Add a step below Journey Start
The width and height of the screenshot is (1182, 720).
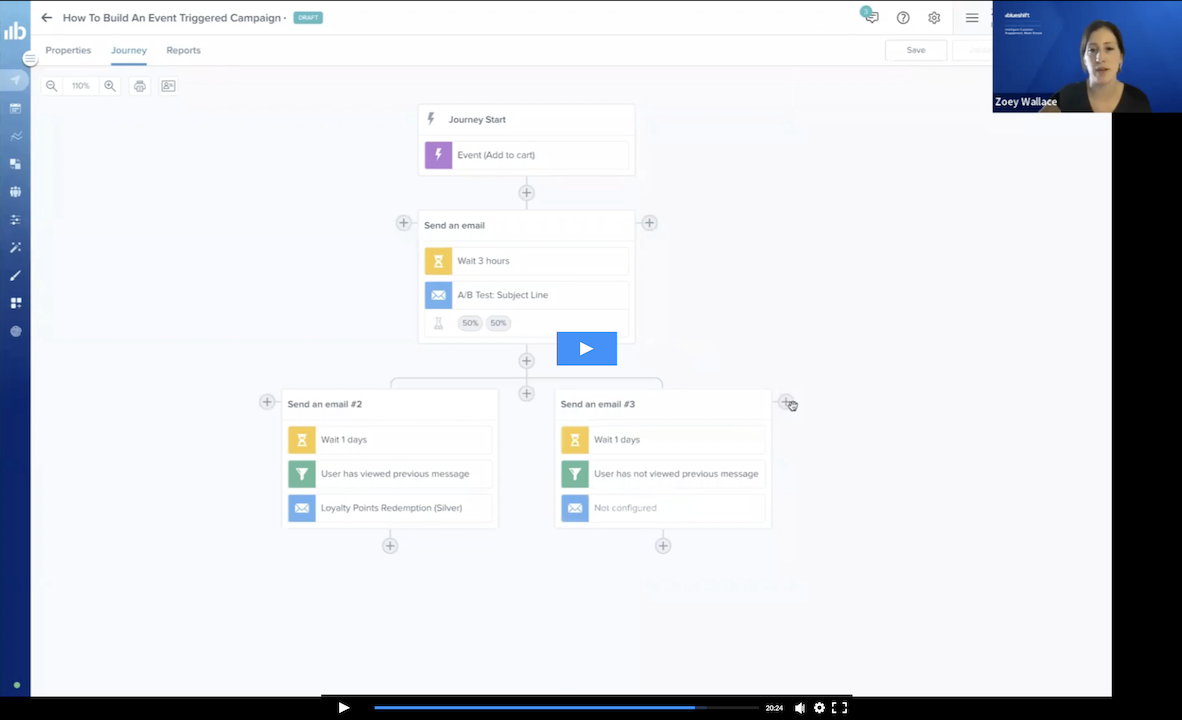(526, 193)
